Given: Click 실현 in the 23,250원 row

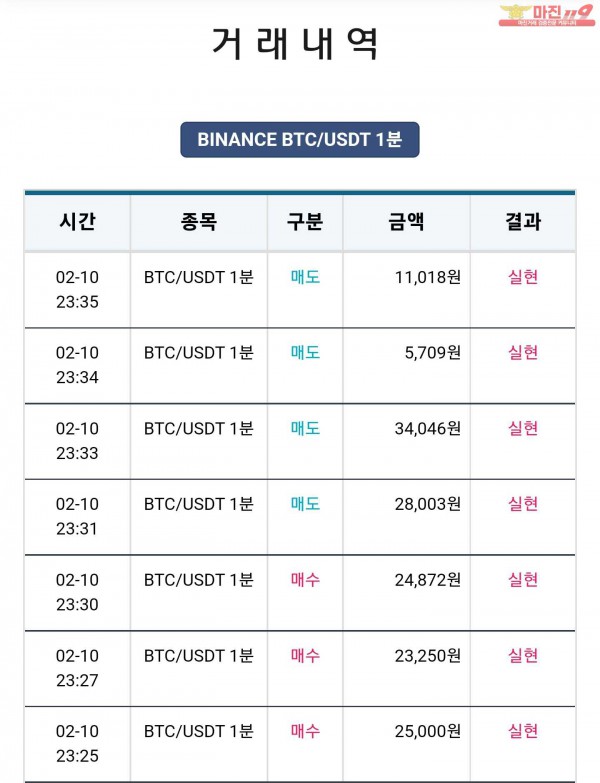Looking at the screenshot, I should pyautogui.click(x=523, y=655).
